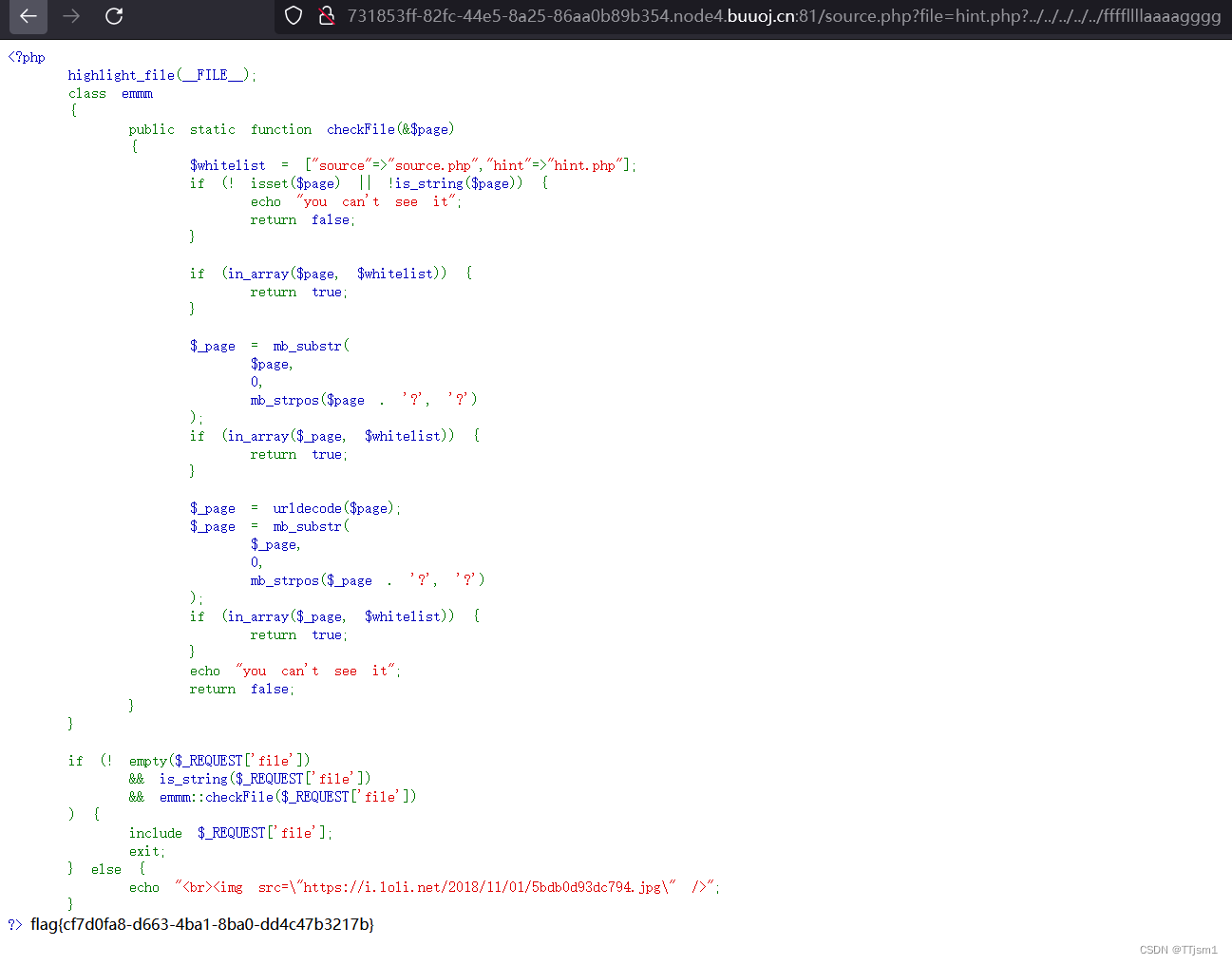
Task: Select the first in_array($page, $whitelist) check
Action: point(331,274)
